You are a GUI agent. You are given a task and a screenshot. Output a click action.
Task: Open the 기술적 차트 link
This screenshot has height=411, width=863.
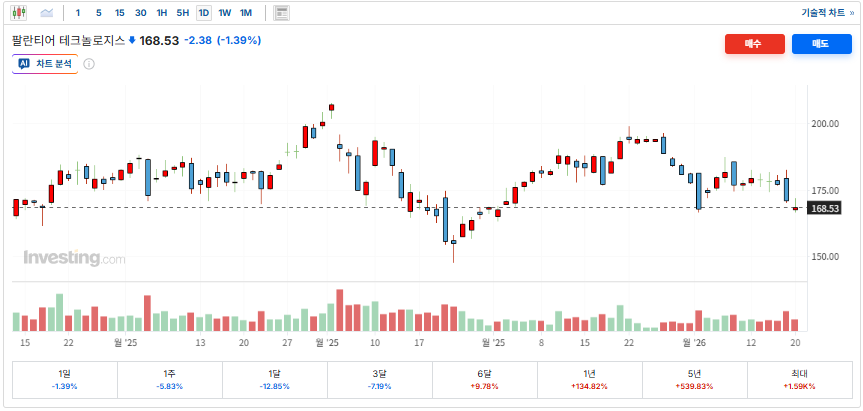(x=827, y=13)
